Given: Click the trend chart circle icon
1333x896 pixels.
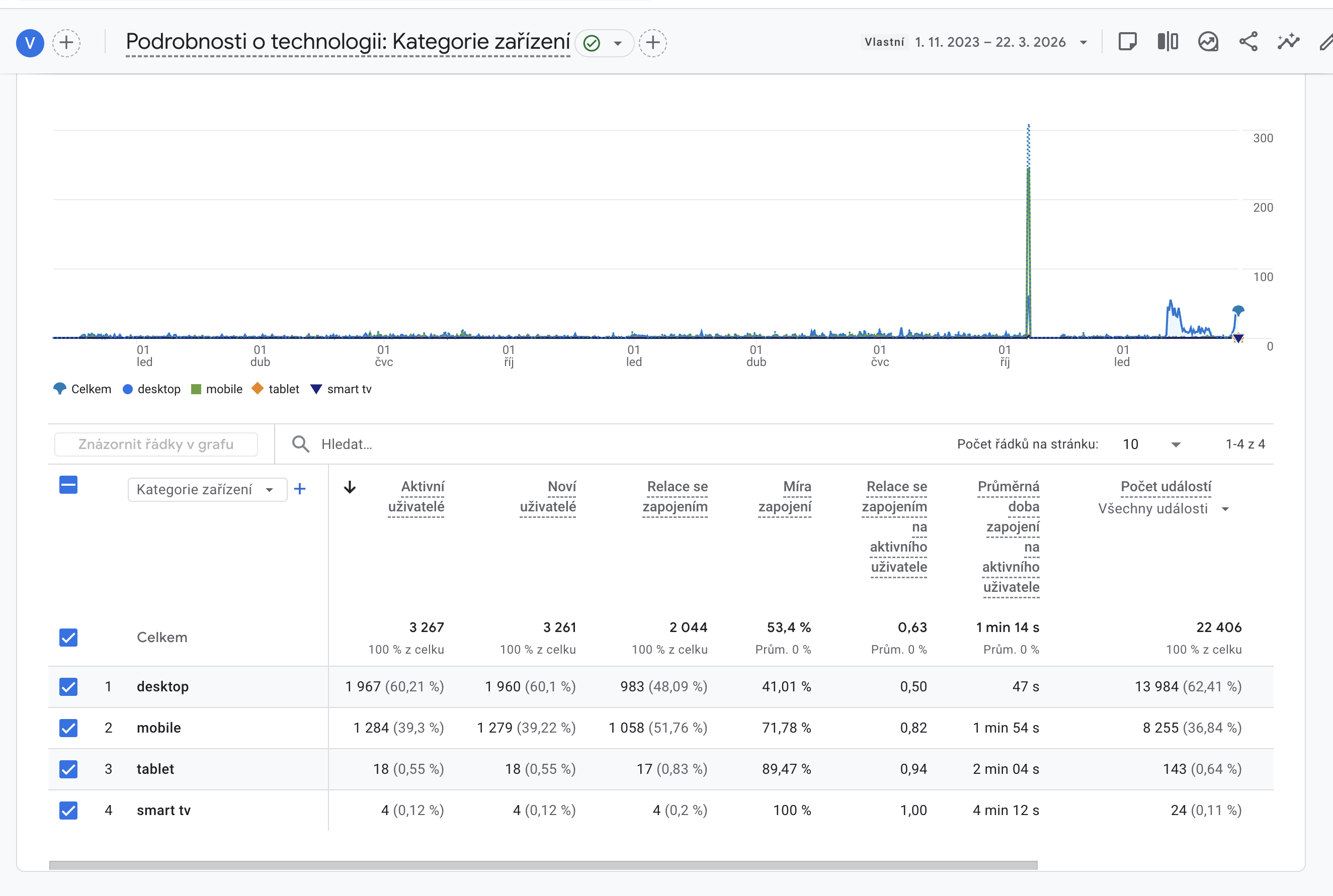Looking at the screenshot, I should (1208, 42).
